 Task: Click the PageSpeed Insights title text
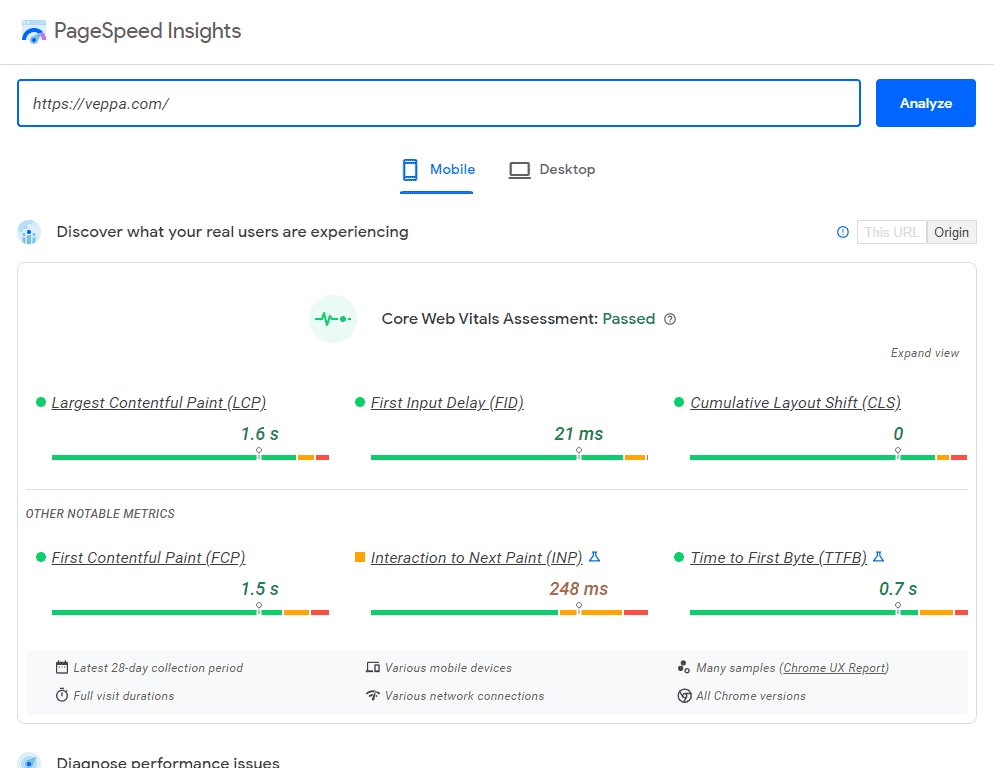tap(147, 31)
